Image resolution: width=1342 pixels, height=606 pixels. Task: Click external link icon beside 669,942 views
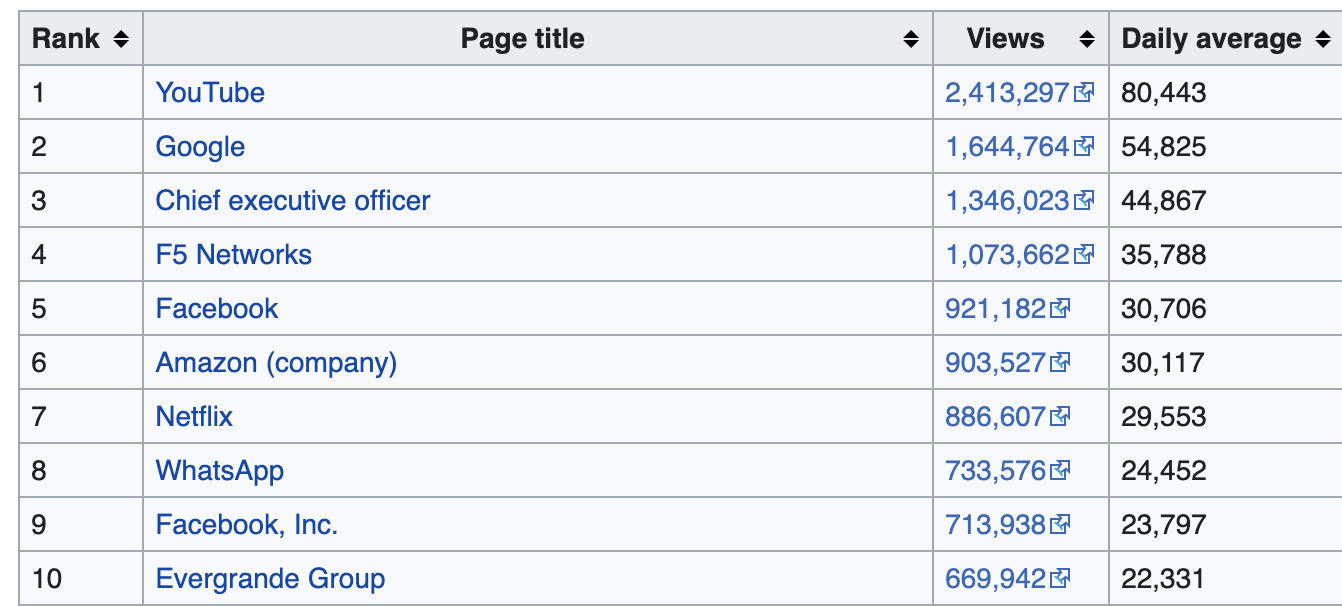click(x=1060, y=579)
